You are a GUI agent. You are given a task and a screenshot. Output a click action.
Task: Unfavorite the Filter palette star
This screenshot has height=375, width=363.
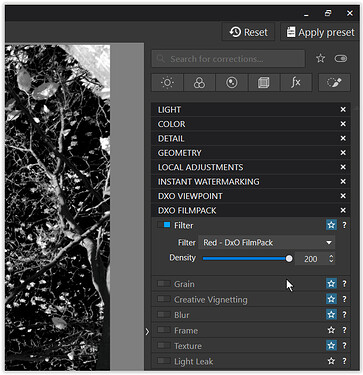coord(331,225)
